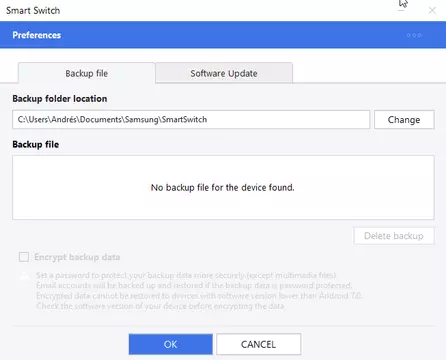Click the Backup folder location heading
446x360 pixels.
(x=60, y=99)
